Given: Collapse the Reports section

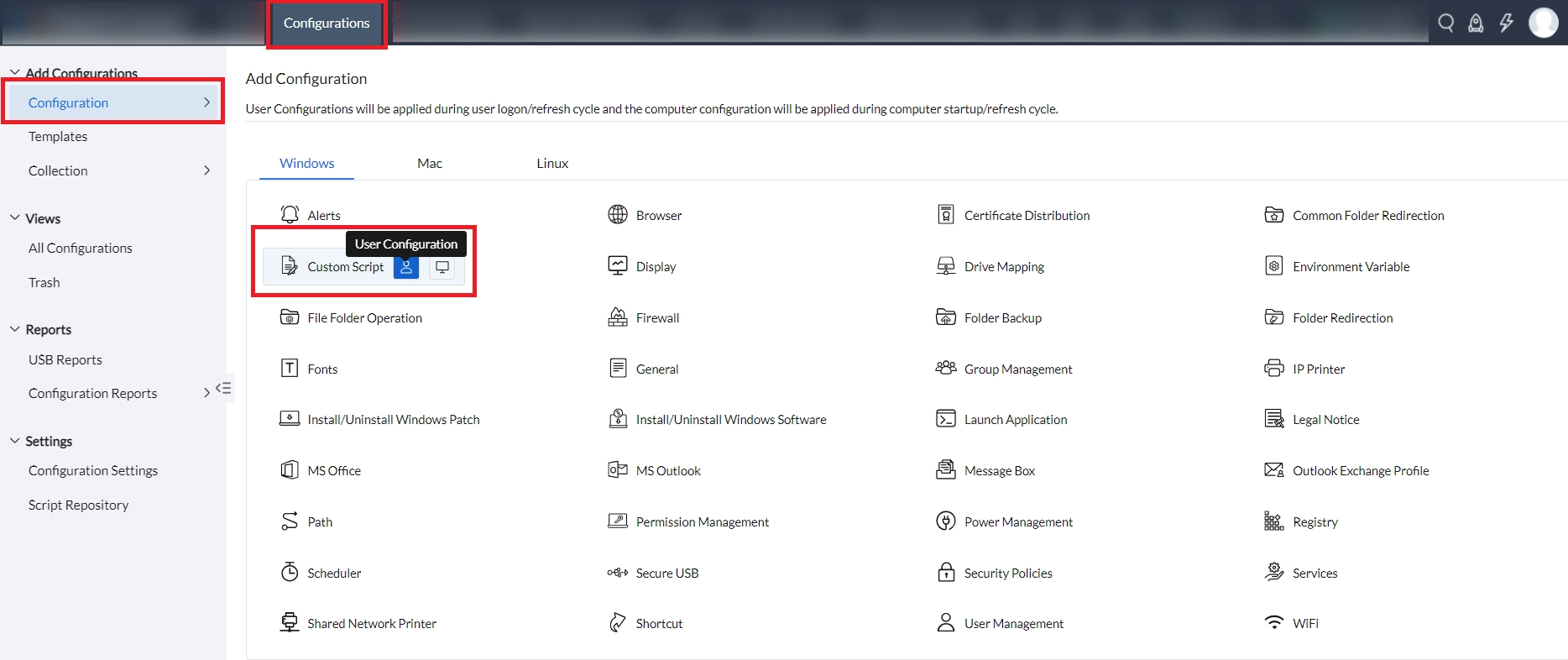Looking at the screenshot, I should pos(14,329).
